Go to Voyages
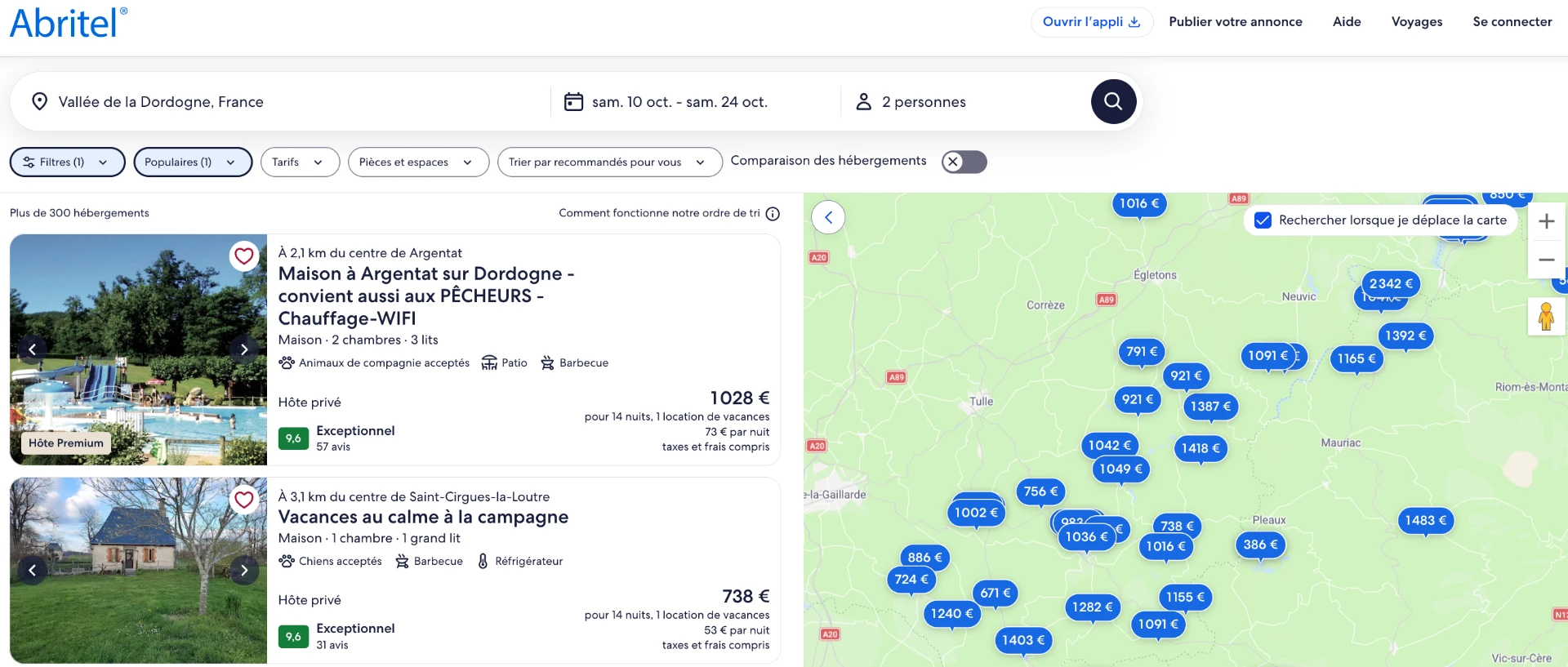 (1417, 22)
